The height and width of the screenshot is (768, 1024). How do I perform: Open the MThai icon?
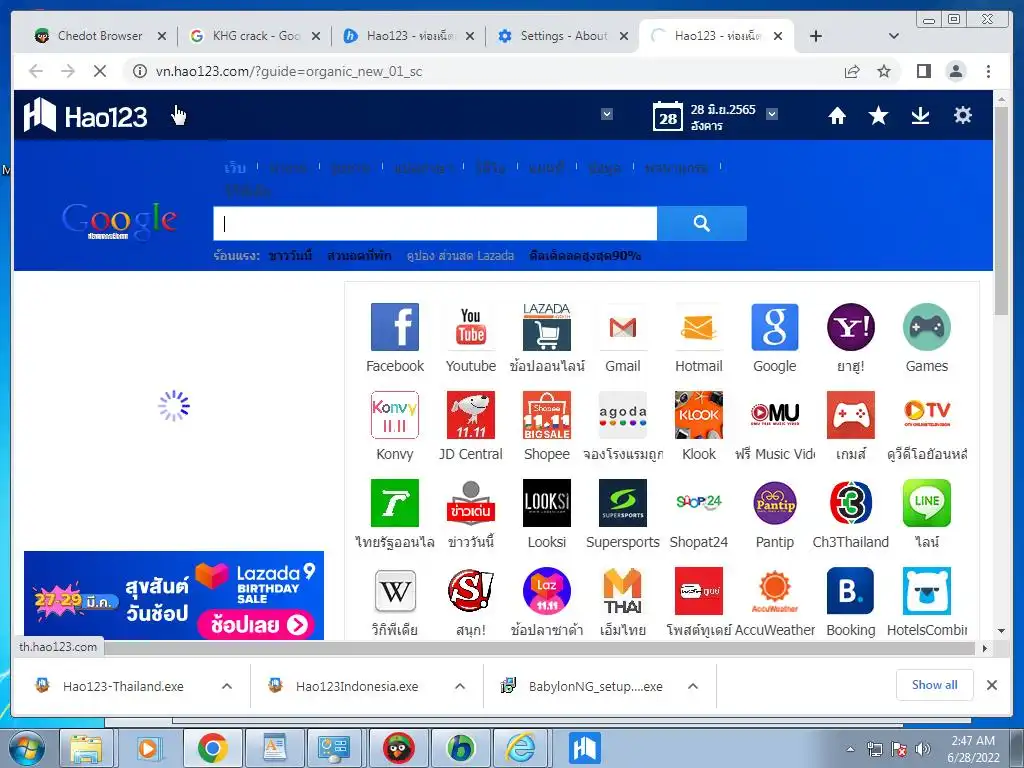pyautogui.click(x=622, y=591)
